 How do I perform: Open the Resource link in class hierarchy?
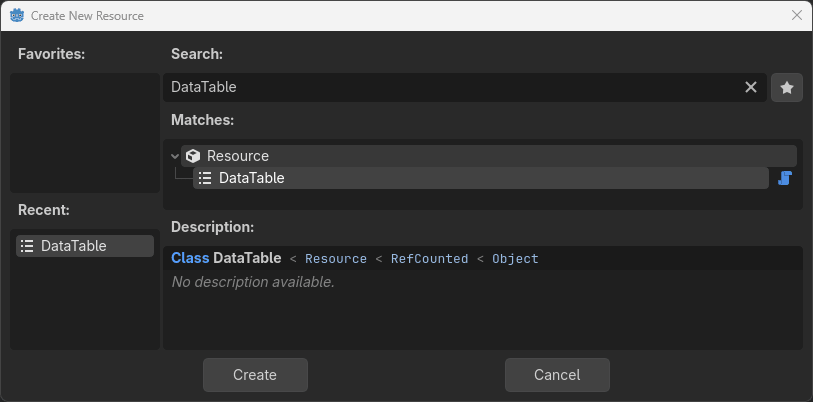click(x=336, y=259)
